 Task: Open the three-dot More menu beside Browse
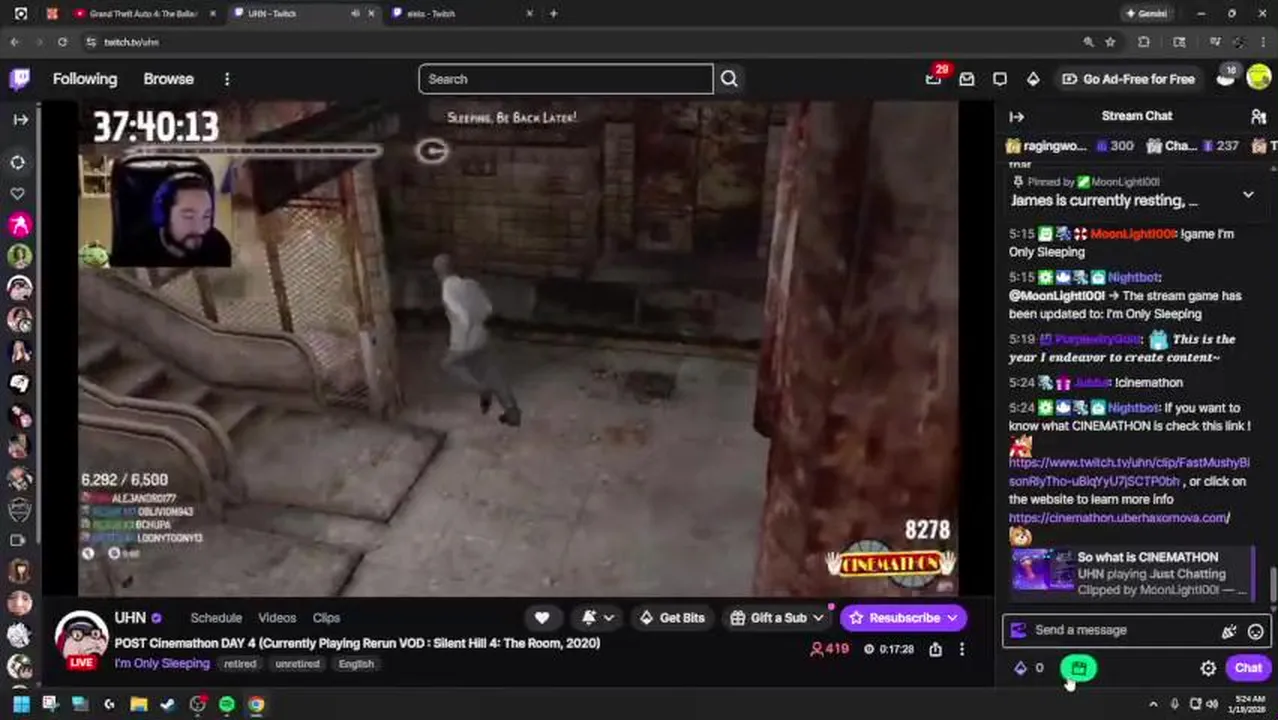click(227, 79)
